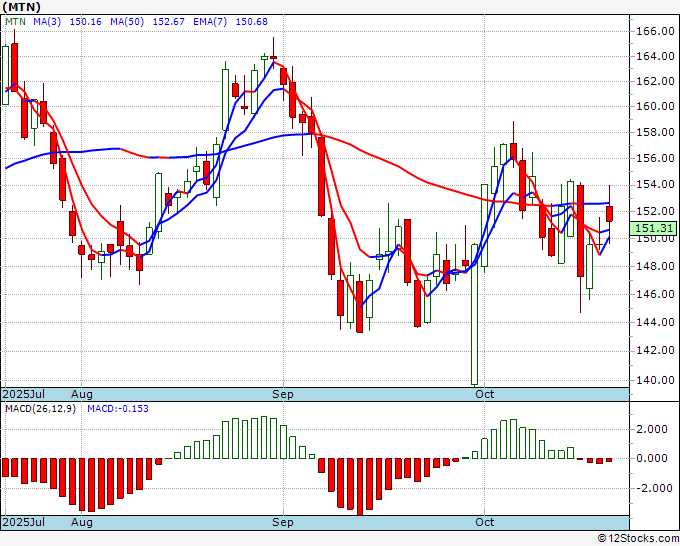
Task: Click the Aug label on MACD axis
Action: point(82,522)
